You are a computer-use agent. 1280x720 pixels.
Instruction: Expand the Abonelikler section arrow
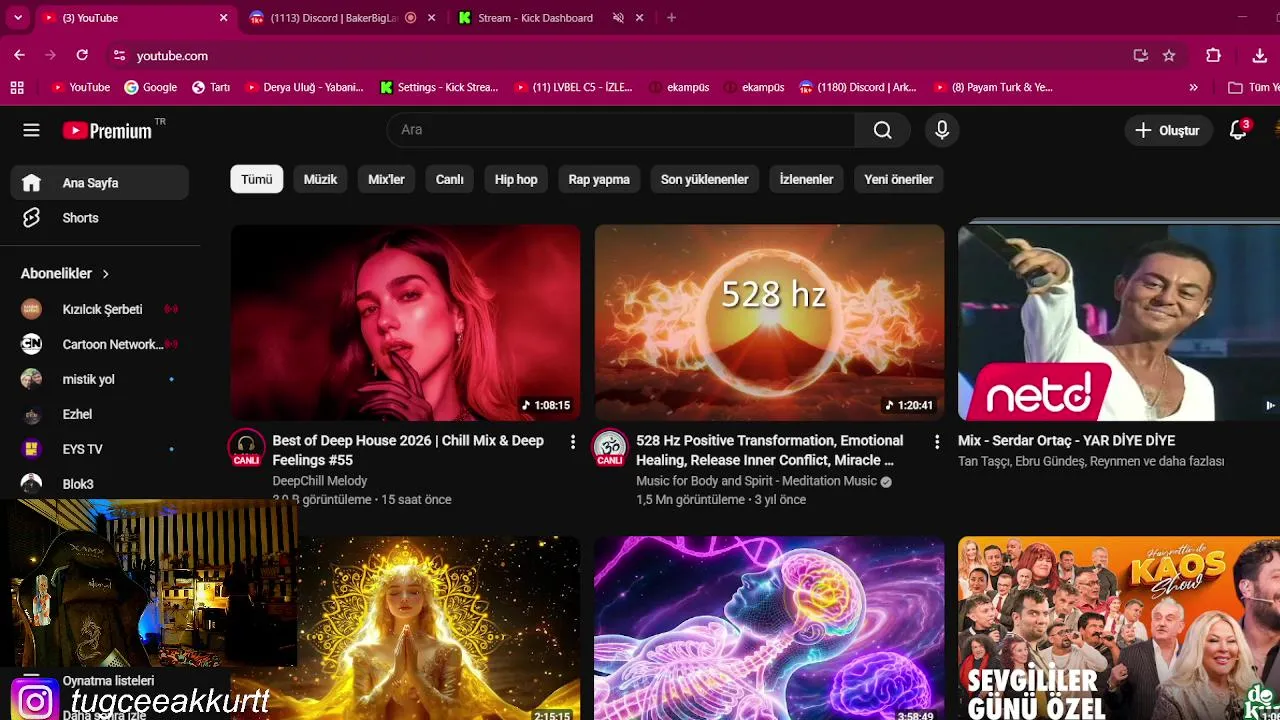(105, 273)
